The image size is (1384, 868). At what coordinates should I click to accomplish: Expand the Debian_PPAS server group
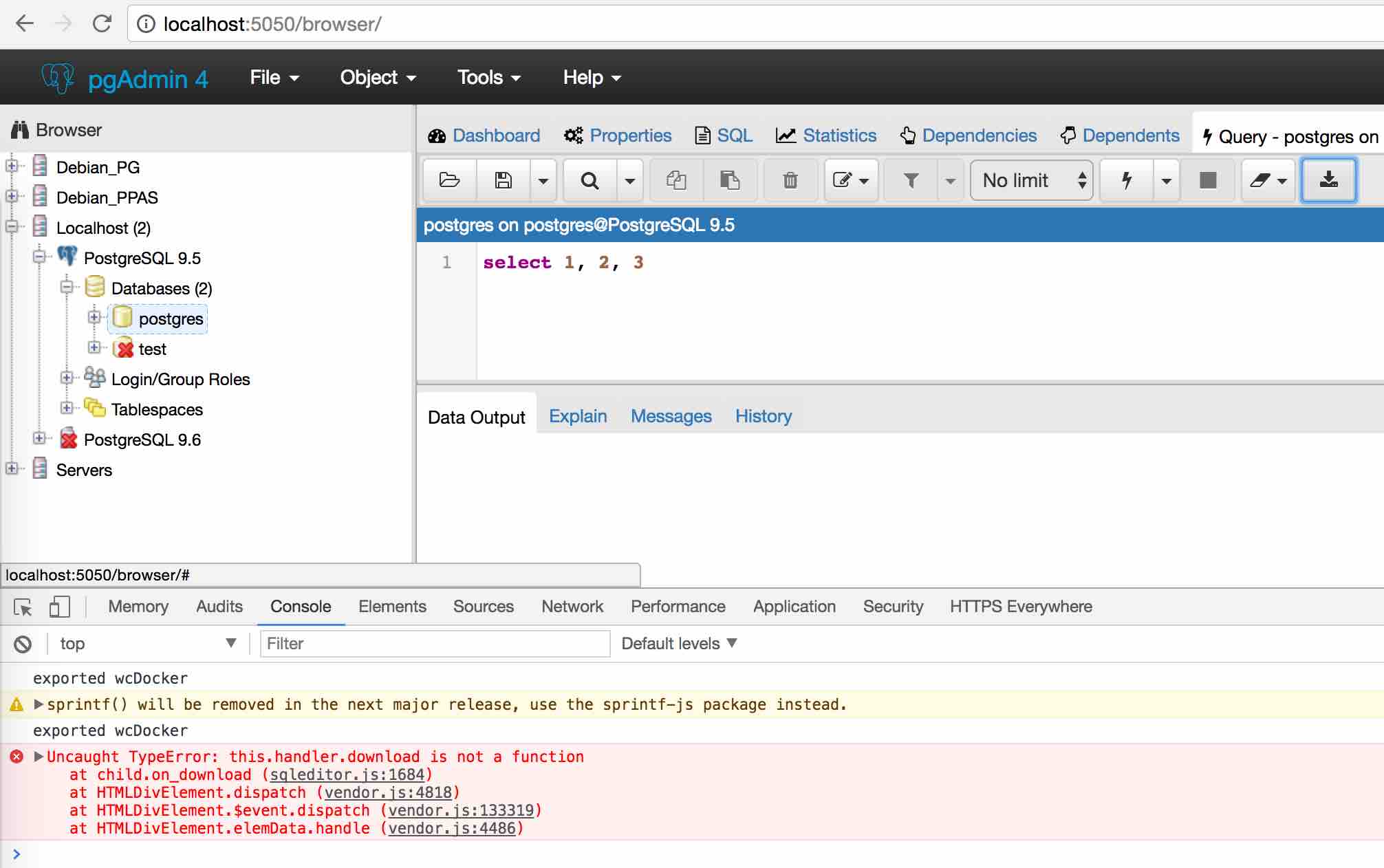(x=12, y=196)
